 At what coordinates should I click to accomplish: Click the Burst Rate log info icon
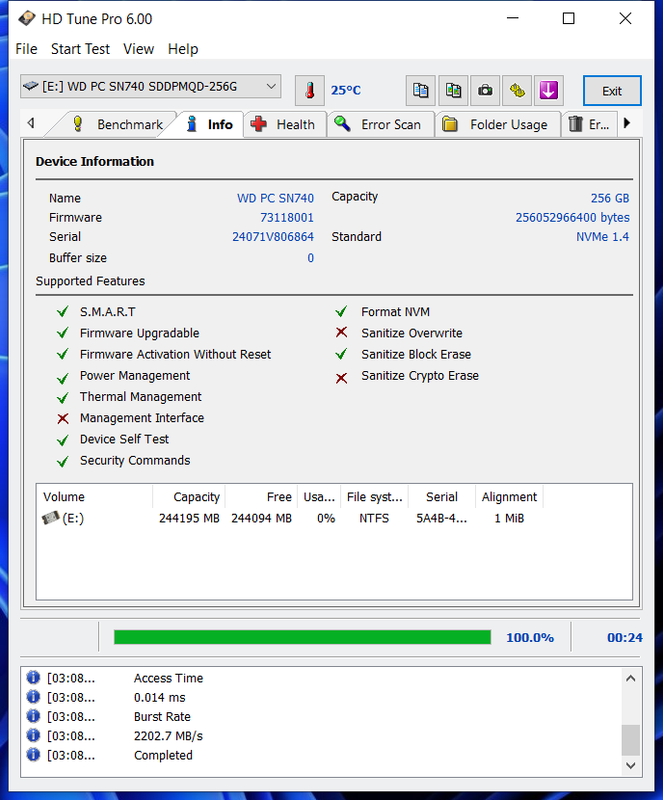33,716
